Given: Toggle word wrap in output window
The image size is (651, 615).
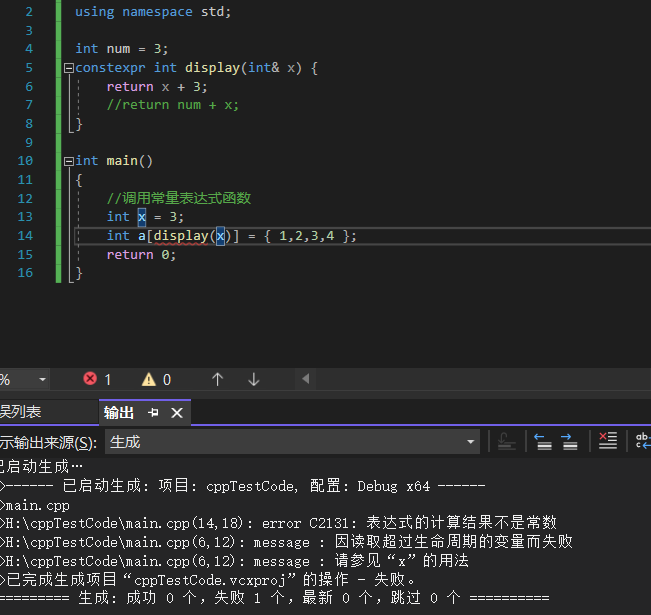Looking at the screenshot, I should pos(641,441).
